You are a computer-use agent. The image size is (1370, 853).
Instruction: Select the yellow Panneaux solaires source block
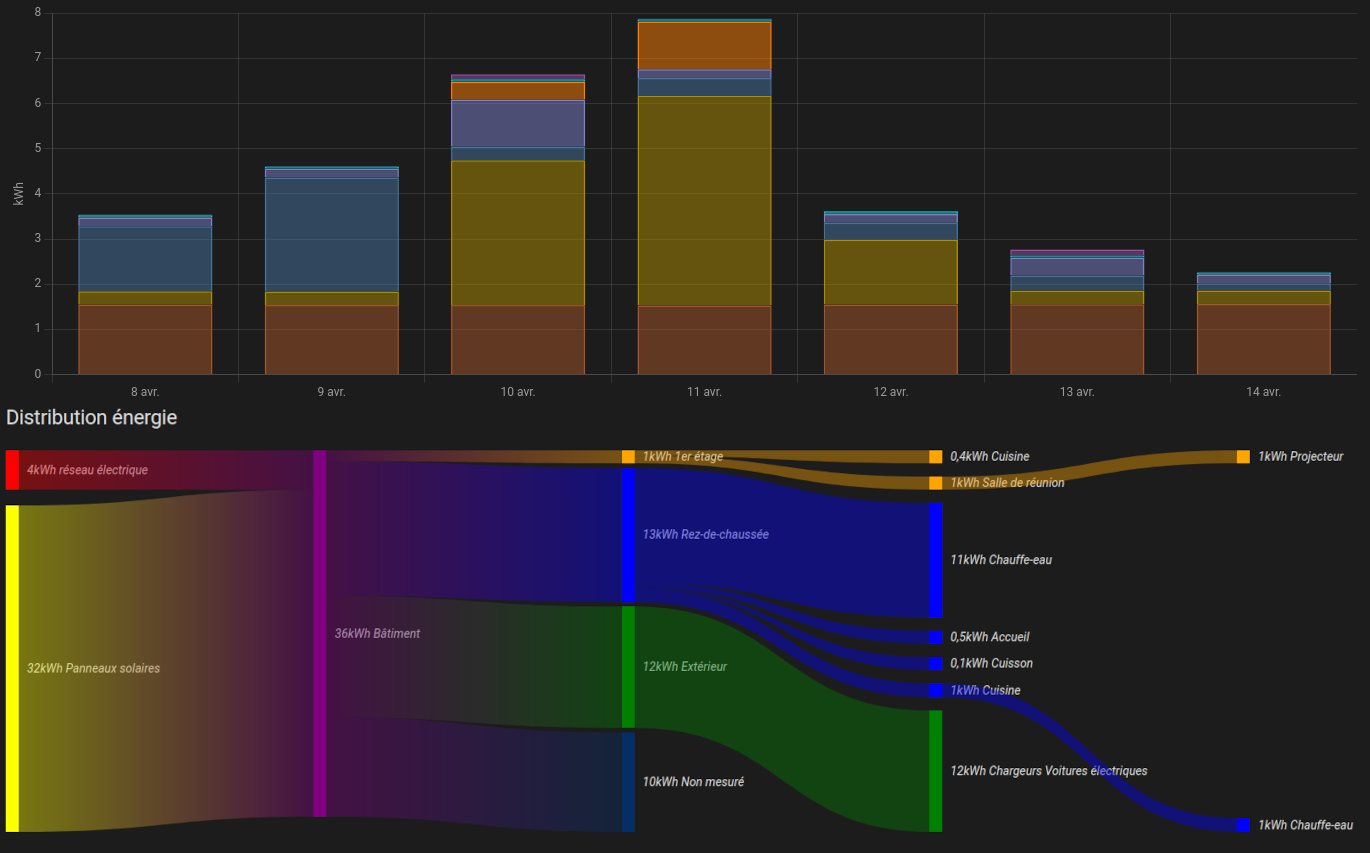12,668
